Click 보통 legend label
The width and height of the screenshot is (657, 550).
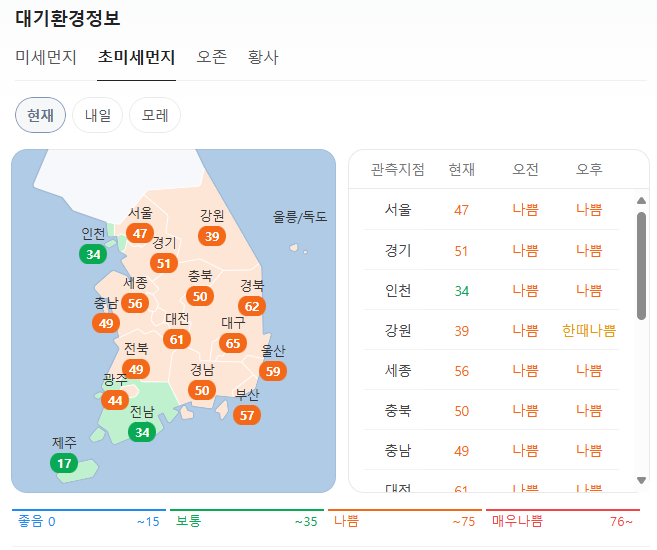click(x=189, y=521)
